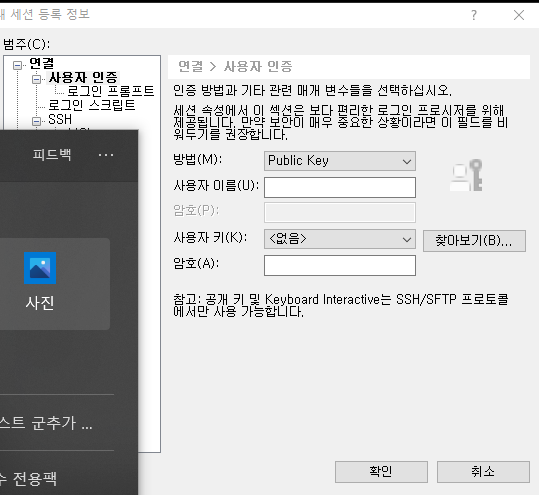The image size is (539, 495).
Task: Select SSH in the category tree
Action: pyautogui.click(x=60, y=120)
